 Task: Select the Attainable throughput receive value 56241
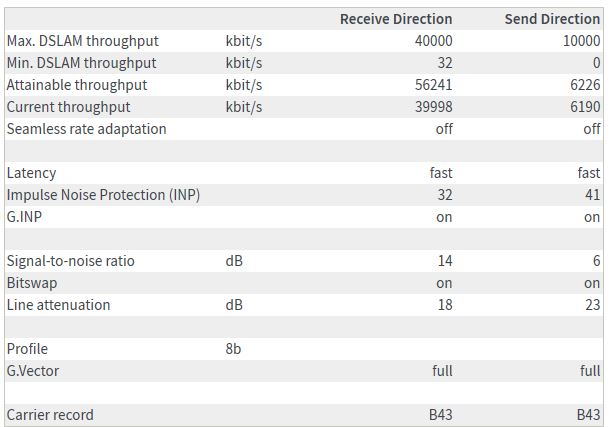click(434, 85)
